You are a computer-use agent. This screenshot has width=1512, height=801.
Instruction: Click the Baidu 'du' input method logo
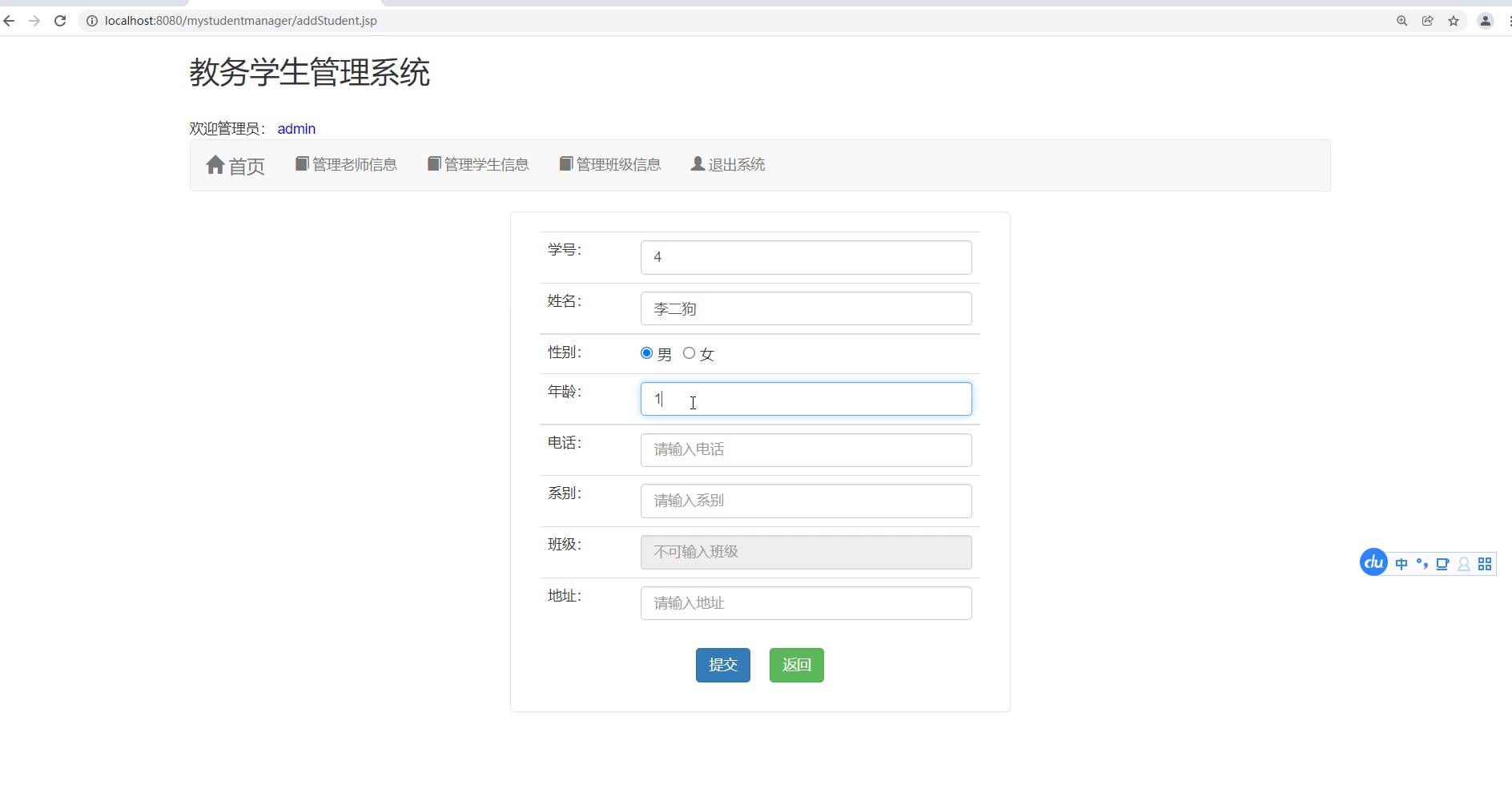tap(1374, 562)
